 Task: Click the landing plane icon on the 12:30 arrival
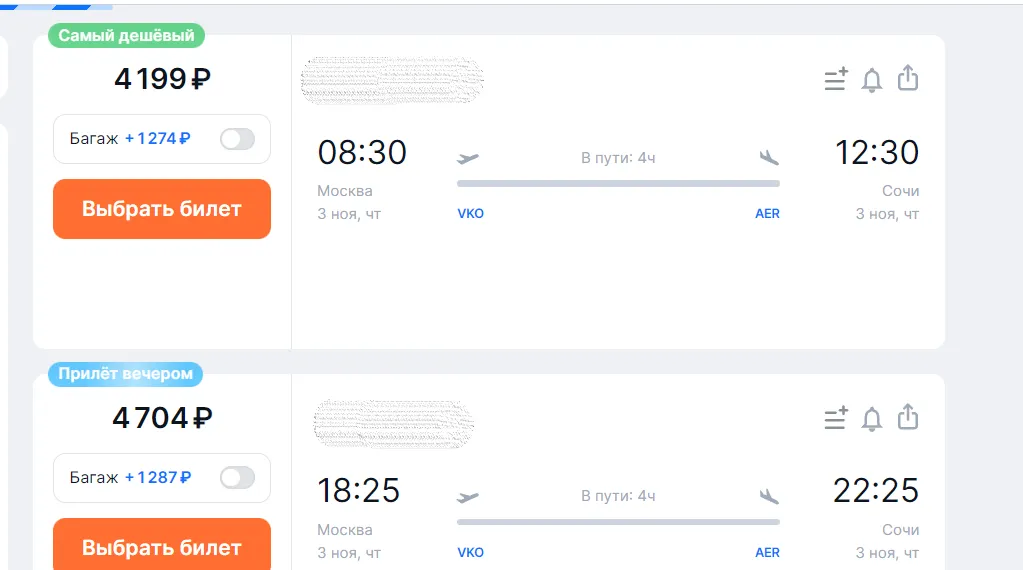768,158
